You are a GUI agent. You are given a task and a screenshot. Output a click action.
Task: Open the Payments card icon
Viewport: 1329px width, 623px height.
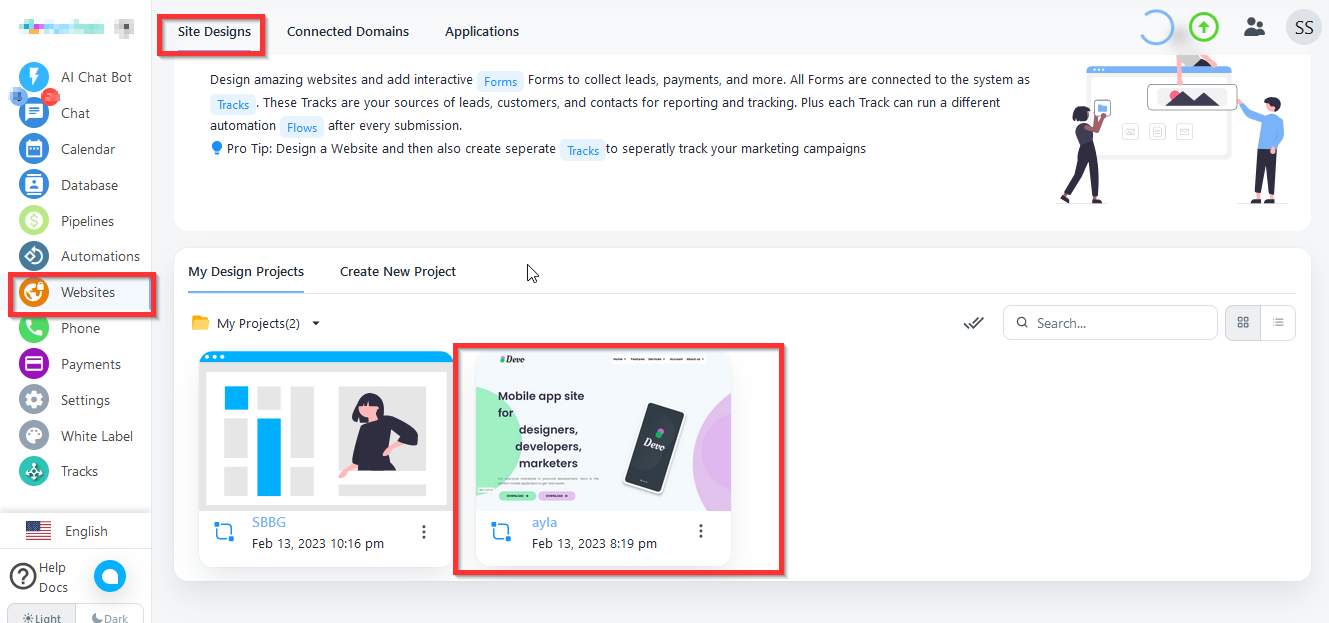34,364
